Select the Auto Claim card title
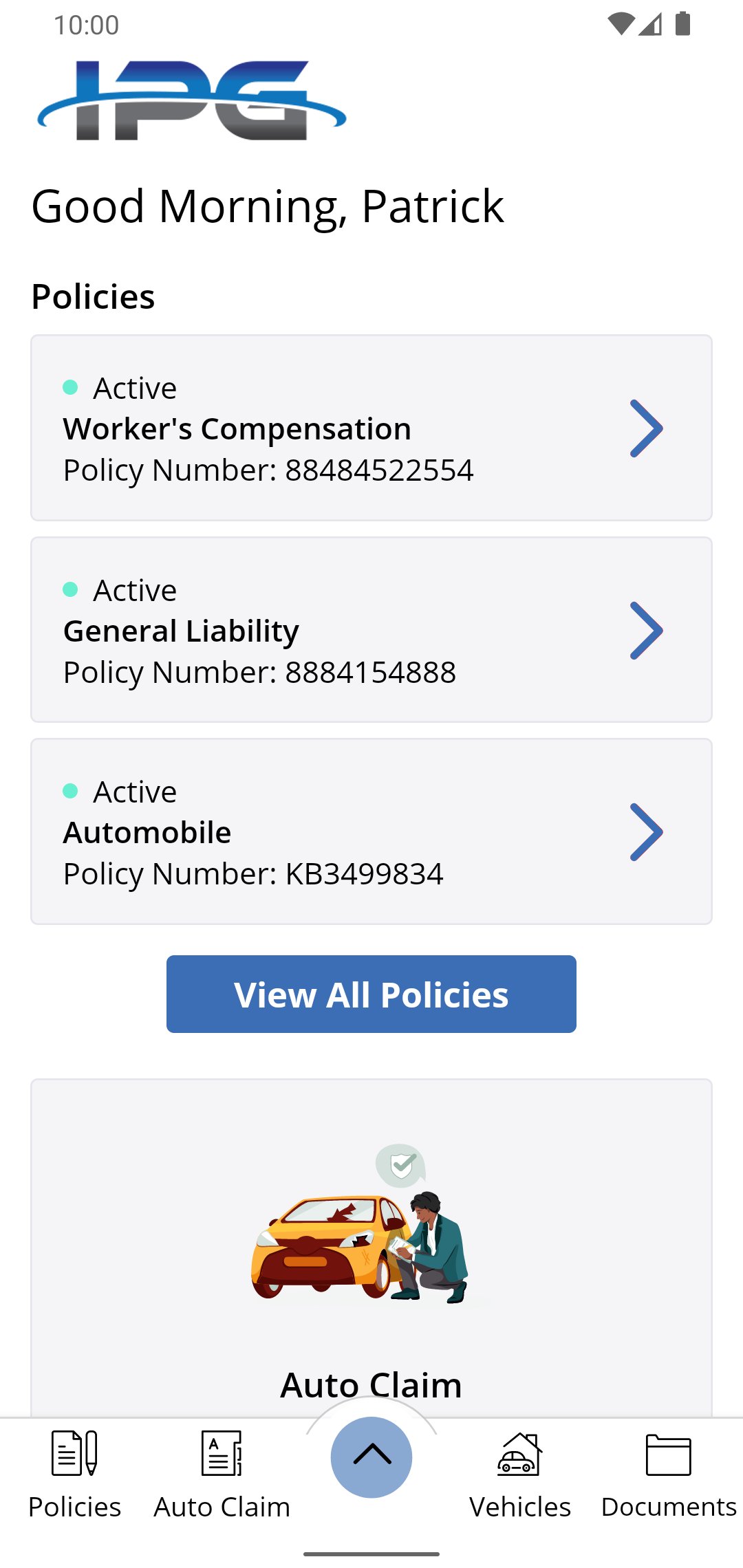 pyautogui.click(x=371, y=1384)
